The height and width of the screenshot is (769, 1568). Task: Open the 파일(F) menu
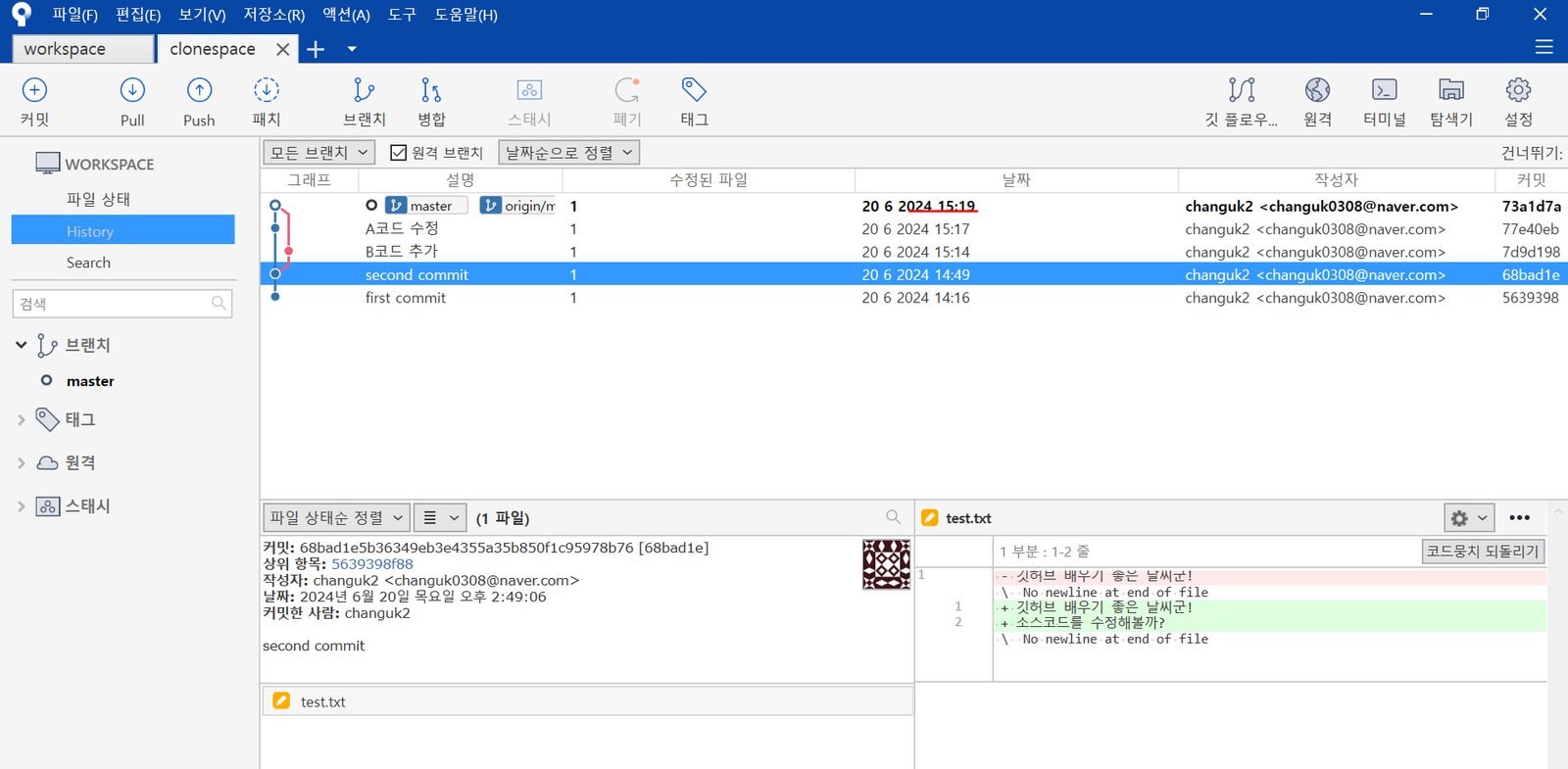pyautogui.click(x=74, y=15)
